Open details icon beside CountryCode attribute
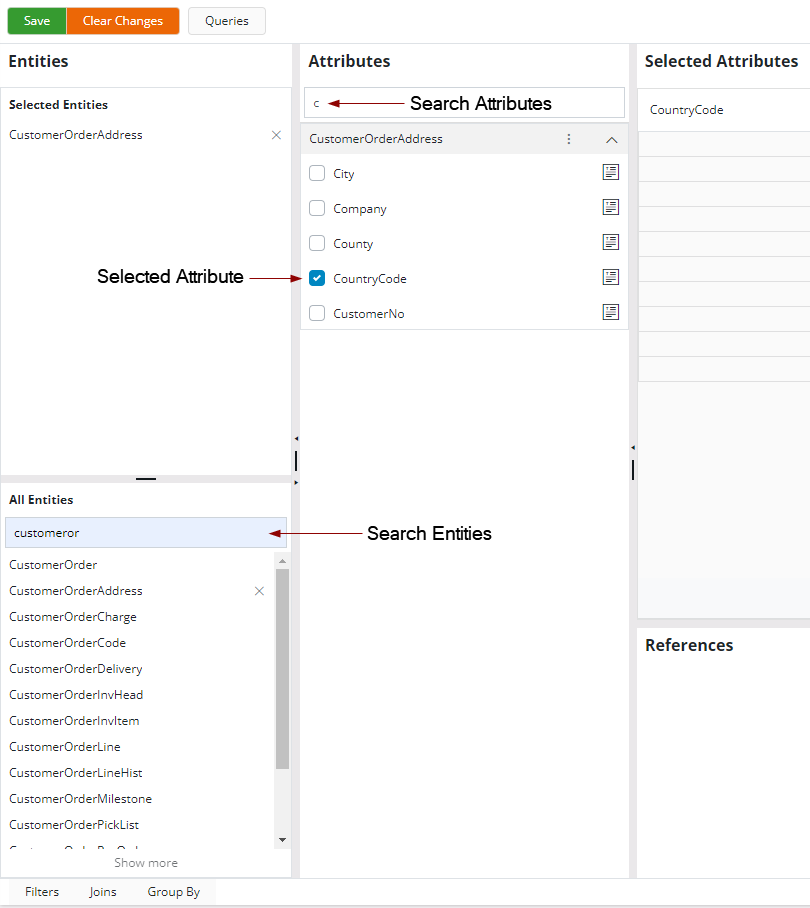 pos(610,277)
